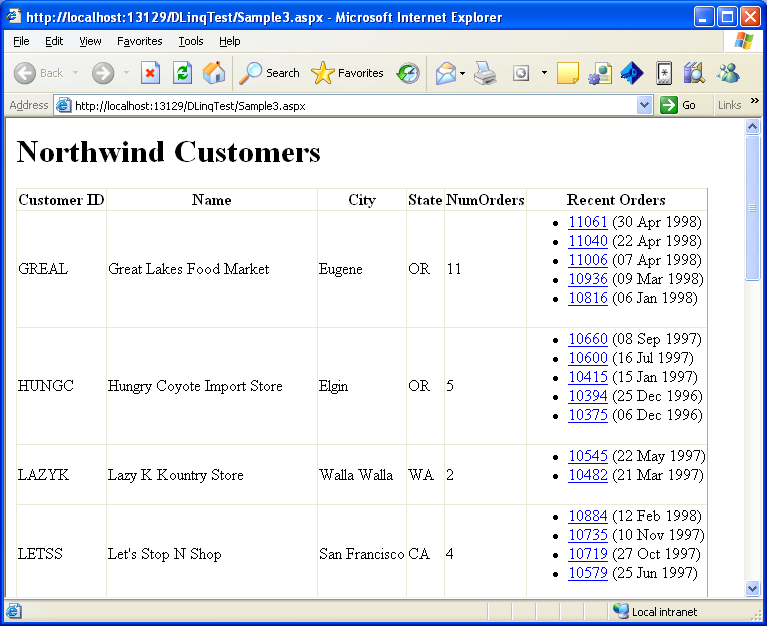Click the vertical scrollbar thumb

(x=752, y=208)
